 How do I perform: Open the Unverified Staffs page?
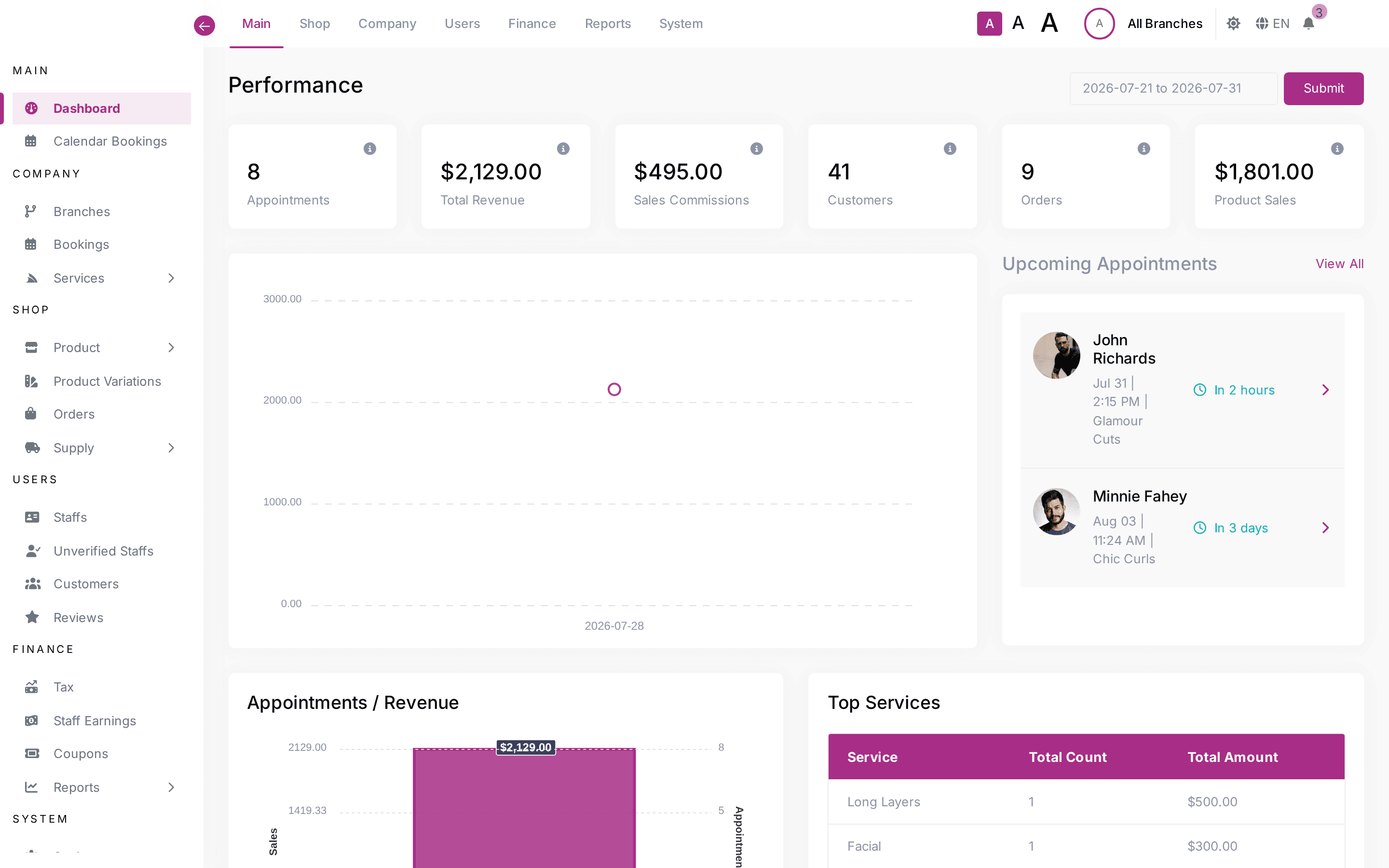coord(102,551)
